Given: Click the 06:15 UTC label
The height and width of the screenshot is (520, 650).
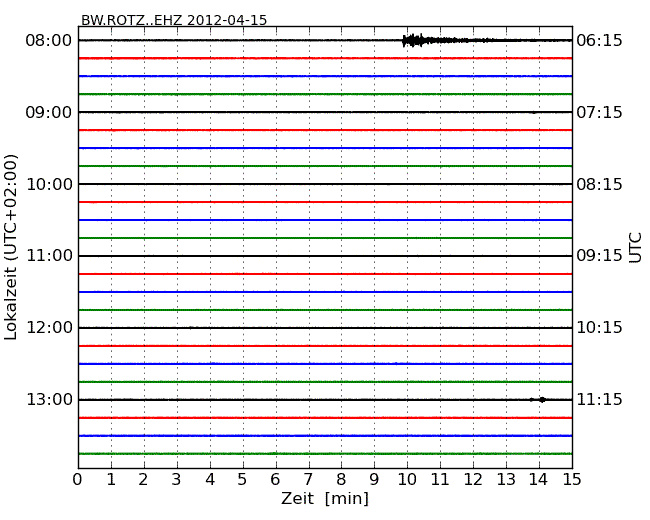Looking at the screenshot, I should pyautogui.click(x=599, y=41).
